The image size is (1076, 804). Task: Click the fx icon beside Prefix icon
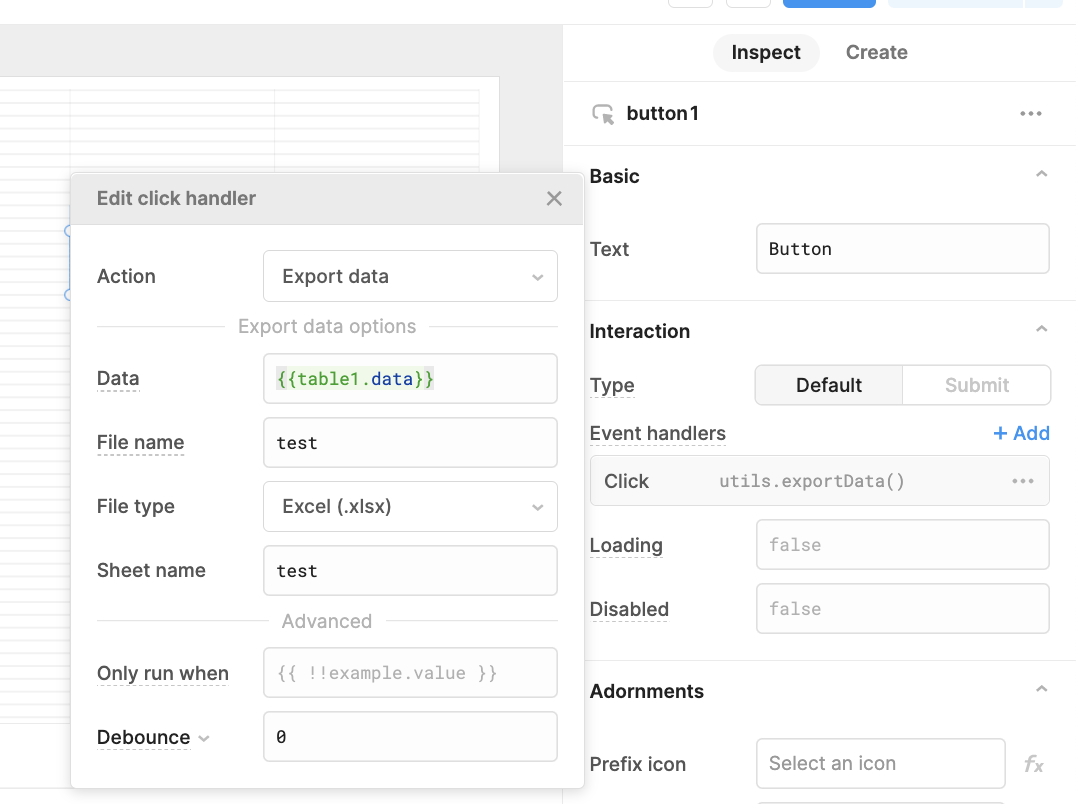[x=1033, y=763]
